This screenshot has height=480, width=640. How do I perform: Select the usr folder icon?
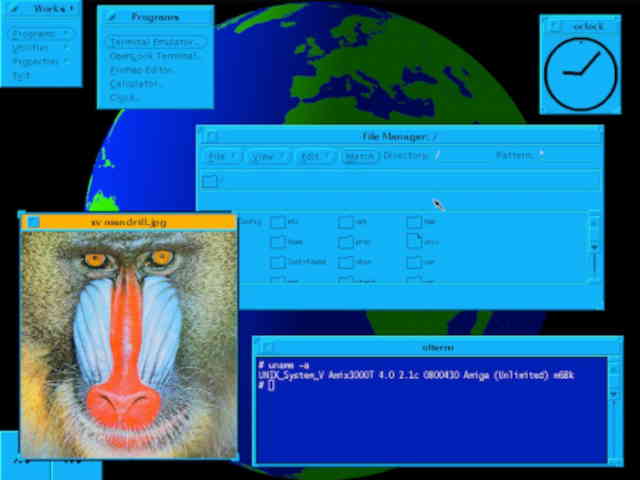coord(414,262)
